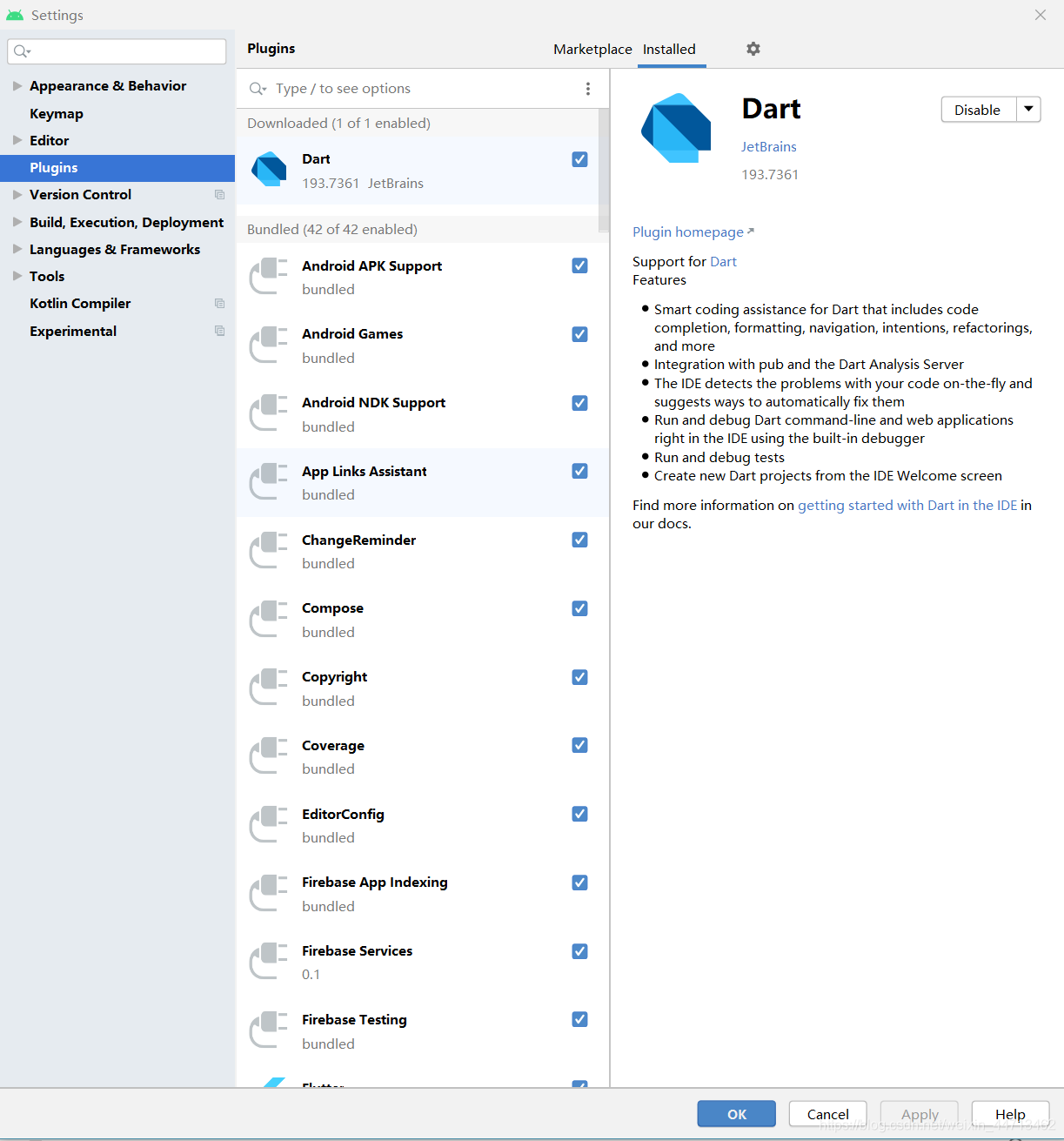Expand the Tools settings node
The image size is (1064, 1141).
click(17, 276)
